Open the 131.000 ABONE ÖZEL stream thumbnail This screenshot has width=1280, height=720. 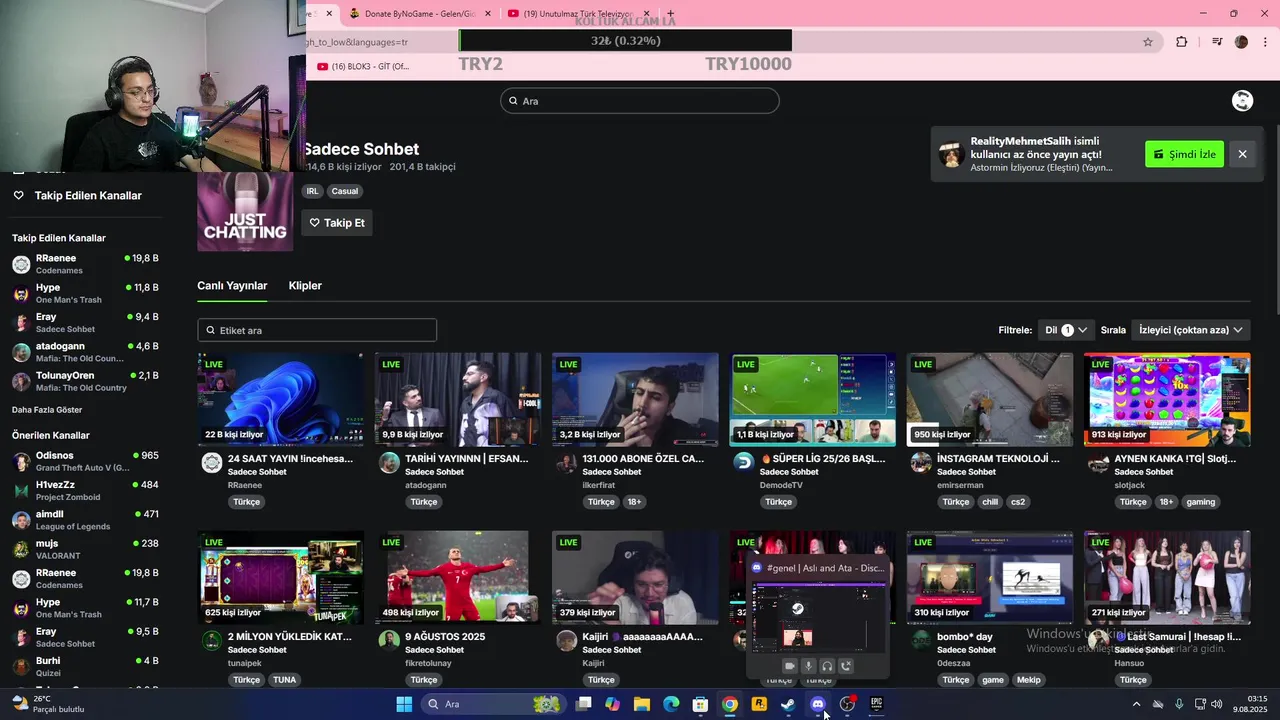(x=635, y=399)
